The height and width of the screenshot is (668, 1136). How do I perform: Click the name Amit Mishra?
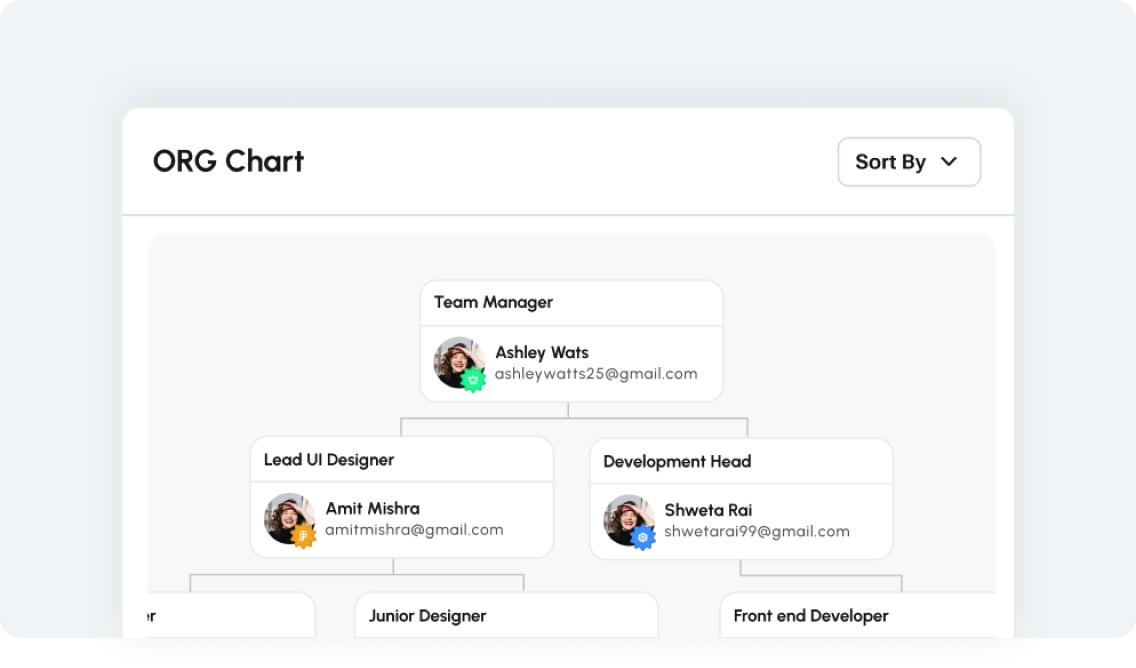click(372, 509)
